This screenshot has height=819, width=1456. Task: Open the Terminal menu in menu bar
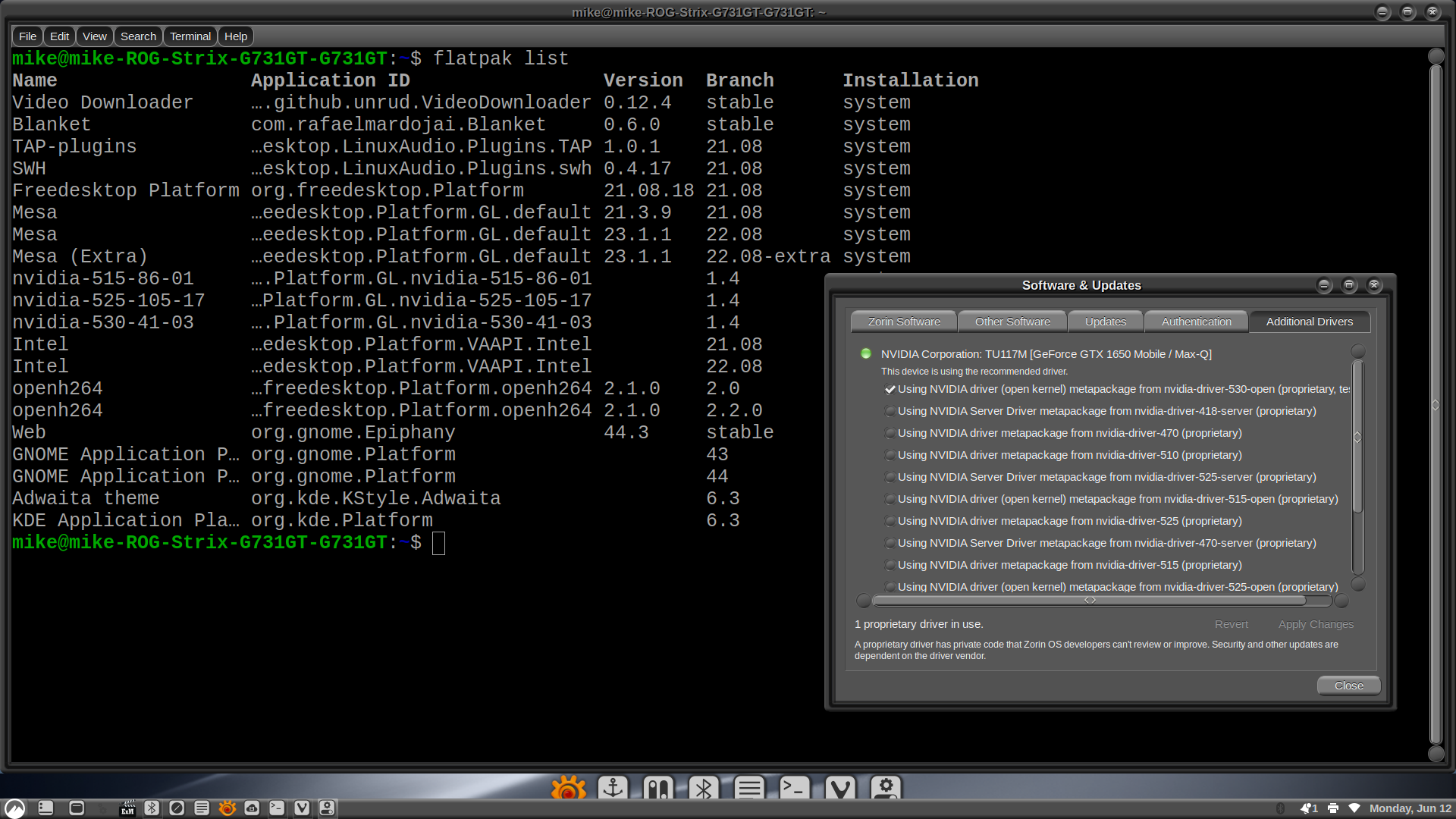pyautogui.click(x=190, y=36)
